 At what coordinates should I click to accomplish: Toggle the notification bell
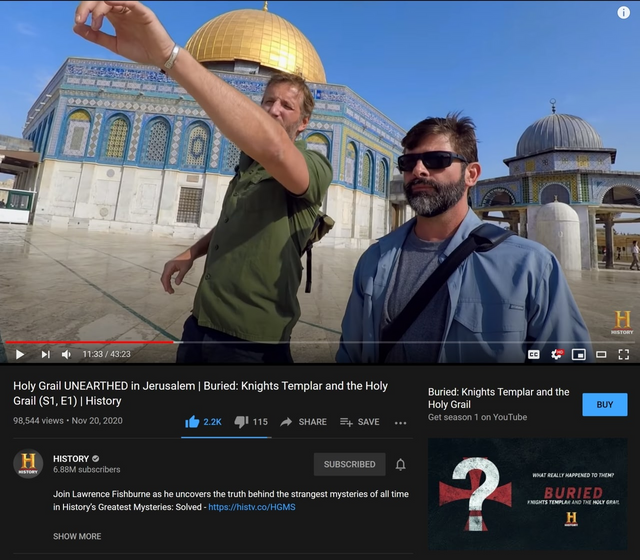tap(400, 464)
